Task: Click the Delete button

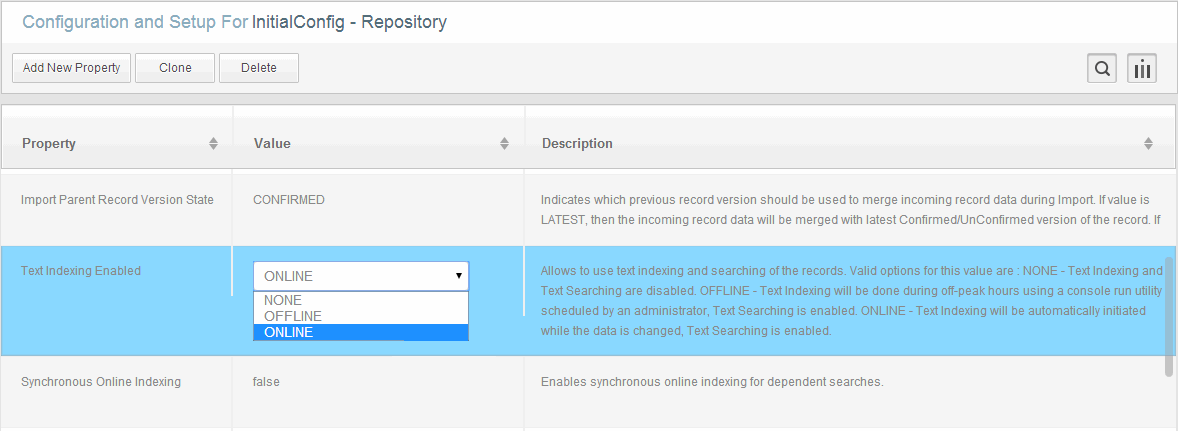Action: point(258,68)
